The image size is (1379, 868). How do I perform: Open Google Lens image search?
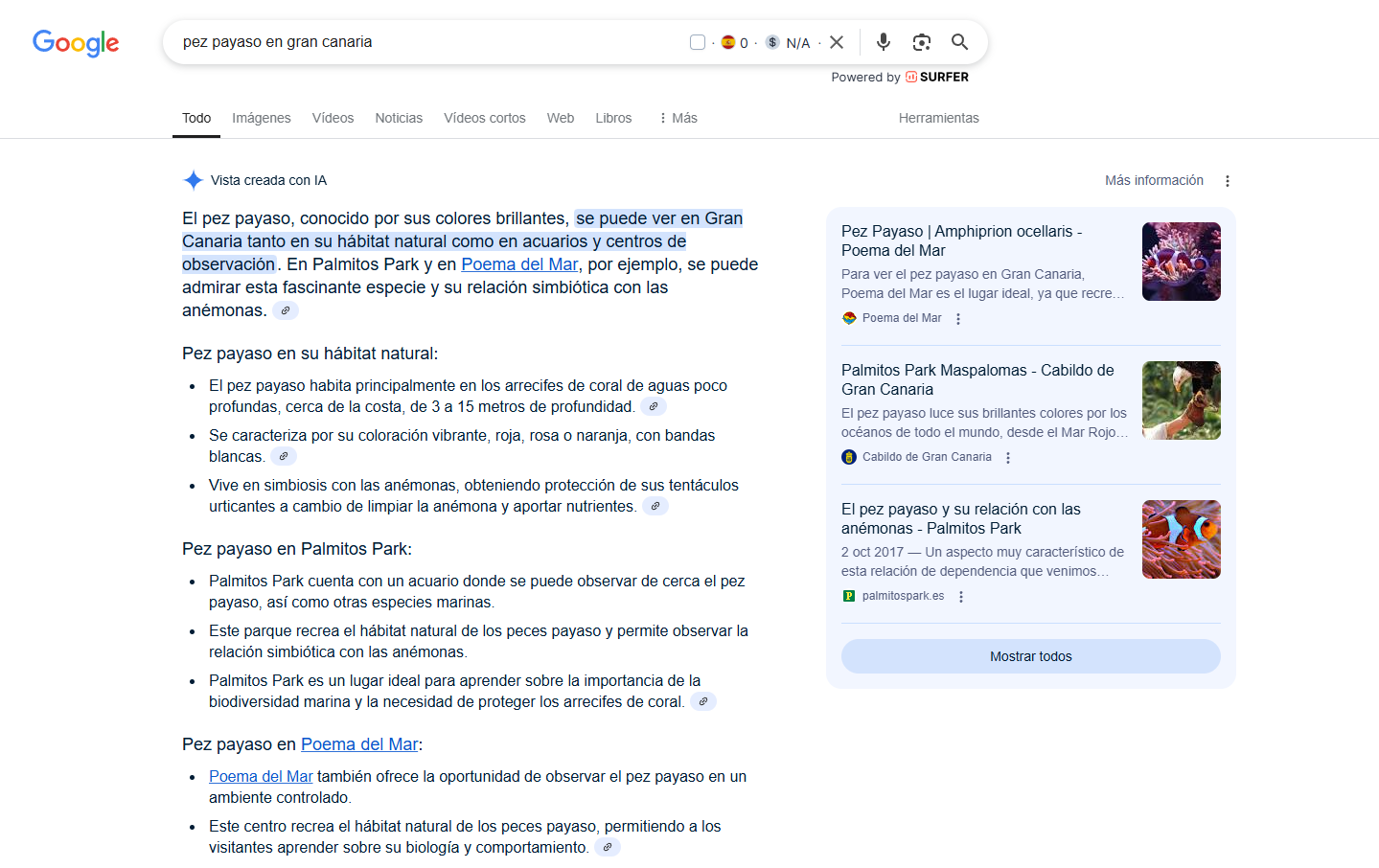922,42
